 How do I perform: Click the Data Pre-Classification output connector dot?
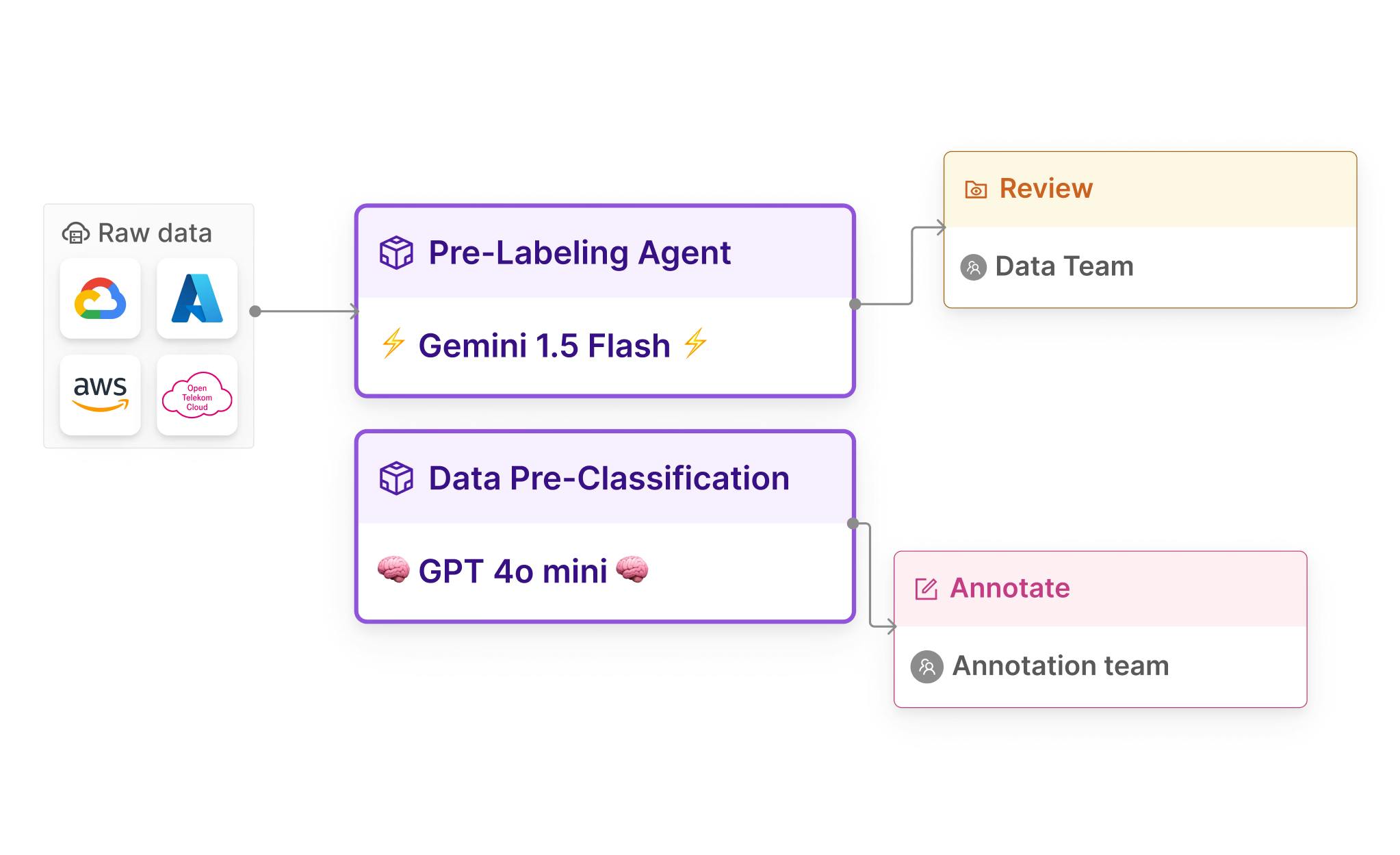coord(853,524)
